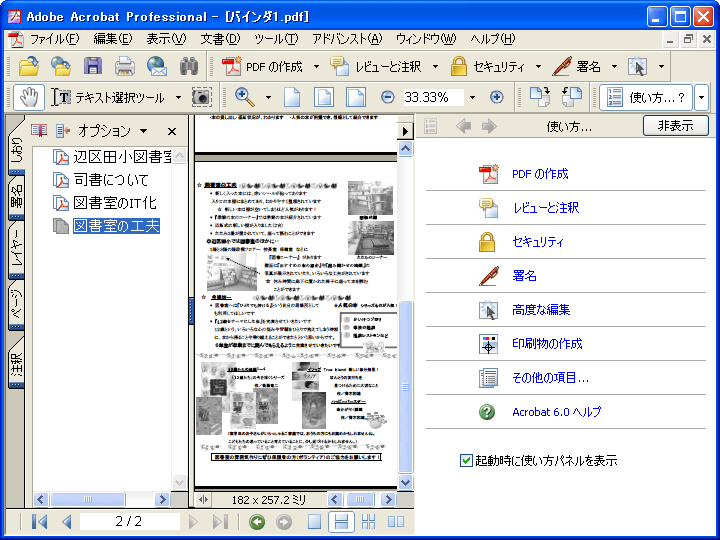Switch to the レイヤー side tab
Viewport: 720px width, 540px height.
point(17,250)
